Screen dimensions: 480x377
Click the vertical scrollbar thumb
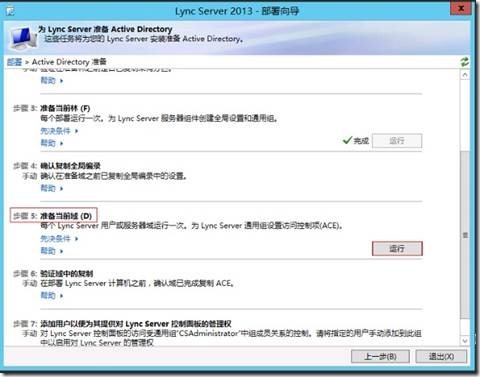465,235
